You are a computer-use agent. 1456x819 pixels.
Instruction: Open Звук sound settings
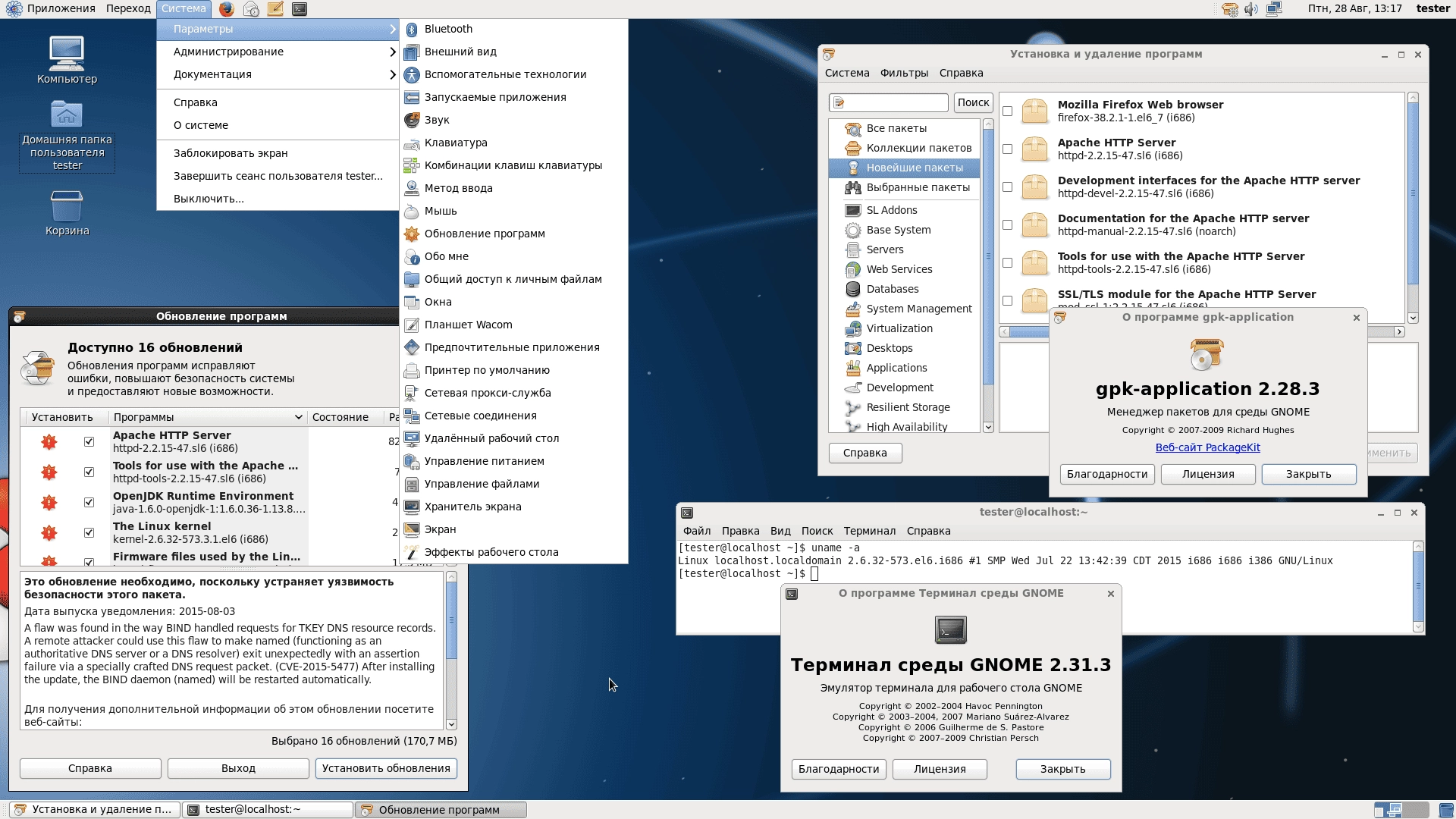pyautogui.click(x=513, y=120)
